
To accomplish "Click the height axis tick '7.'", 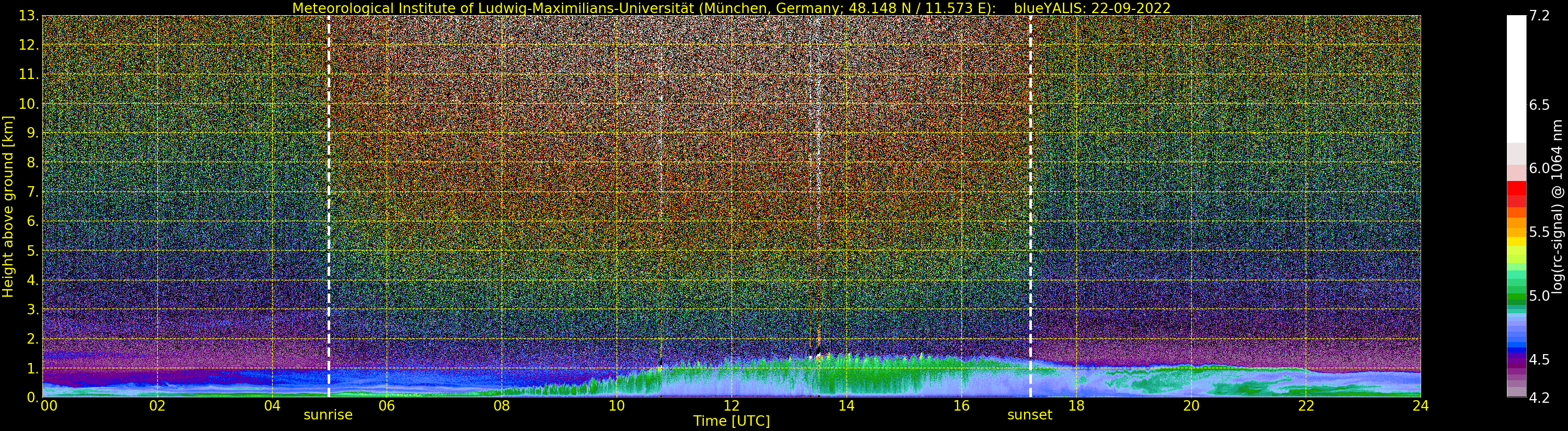I will click(33, 192).
